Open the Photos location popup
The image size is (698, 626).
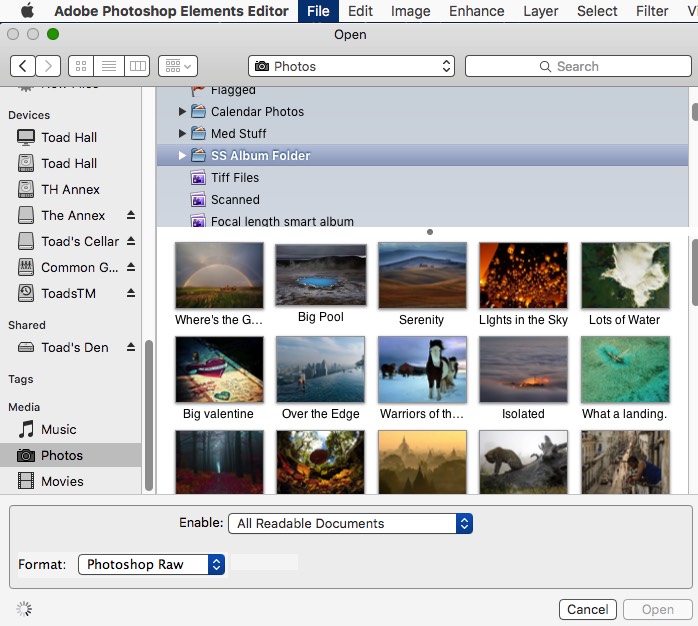351,66
